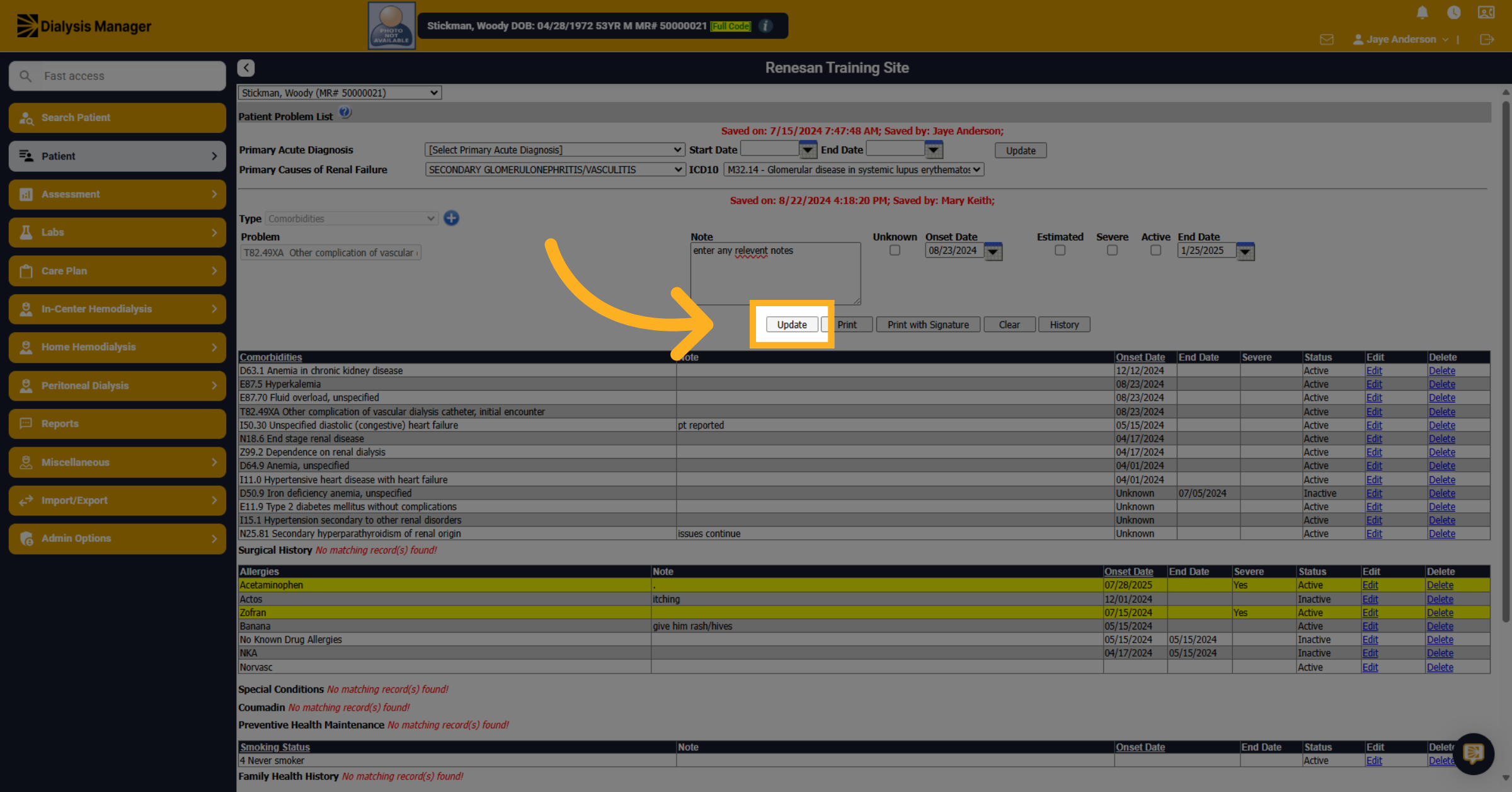Click the Print with Signature button
The image size is (1512, 792).
click(x=928, y=324)
